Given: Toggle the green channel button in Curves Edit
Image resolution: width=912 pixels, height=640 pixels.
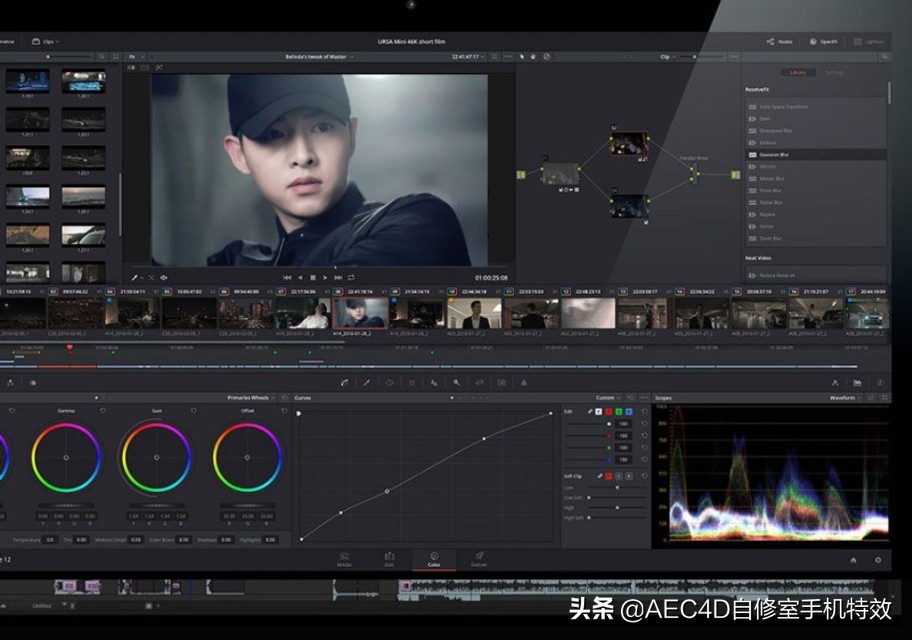Looking at the screenshot, I should 619,411.
